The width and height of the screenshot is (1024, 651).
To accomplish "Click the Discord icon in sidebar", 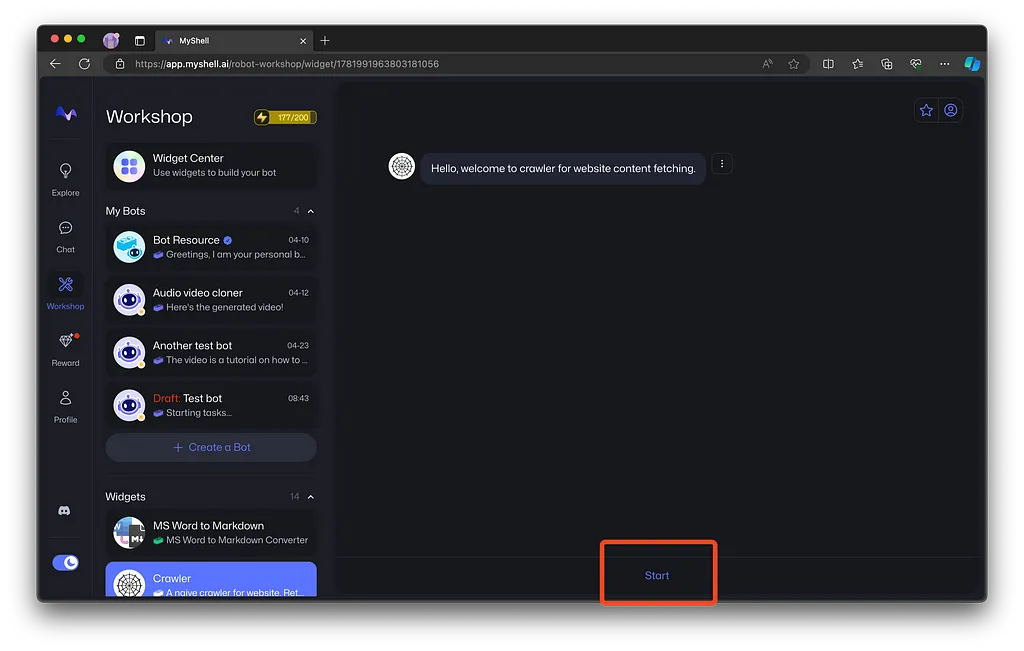I will click(65, 511).
